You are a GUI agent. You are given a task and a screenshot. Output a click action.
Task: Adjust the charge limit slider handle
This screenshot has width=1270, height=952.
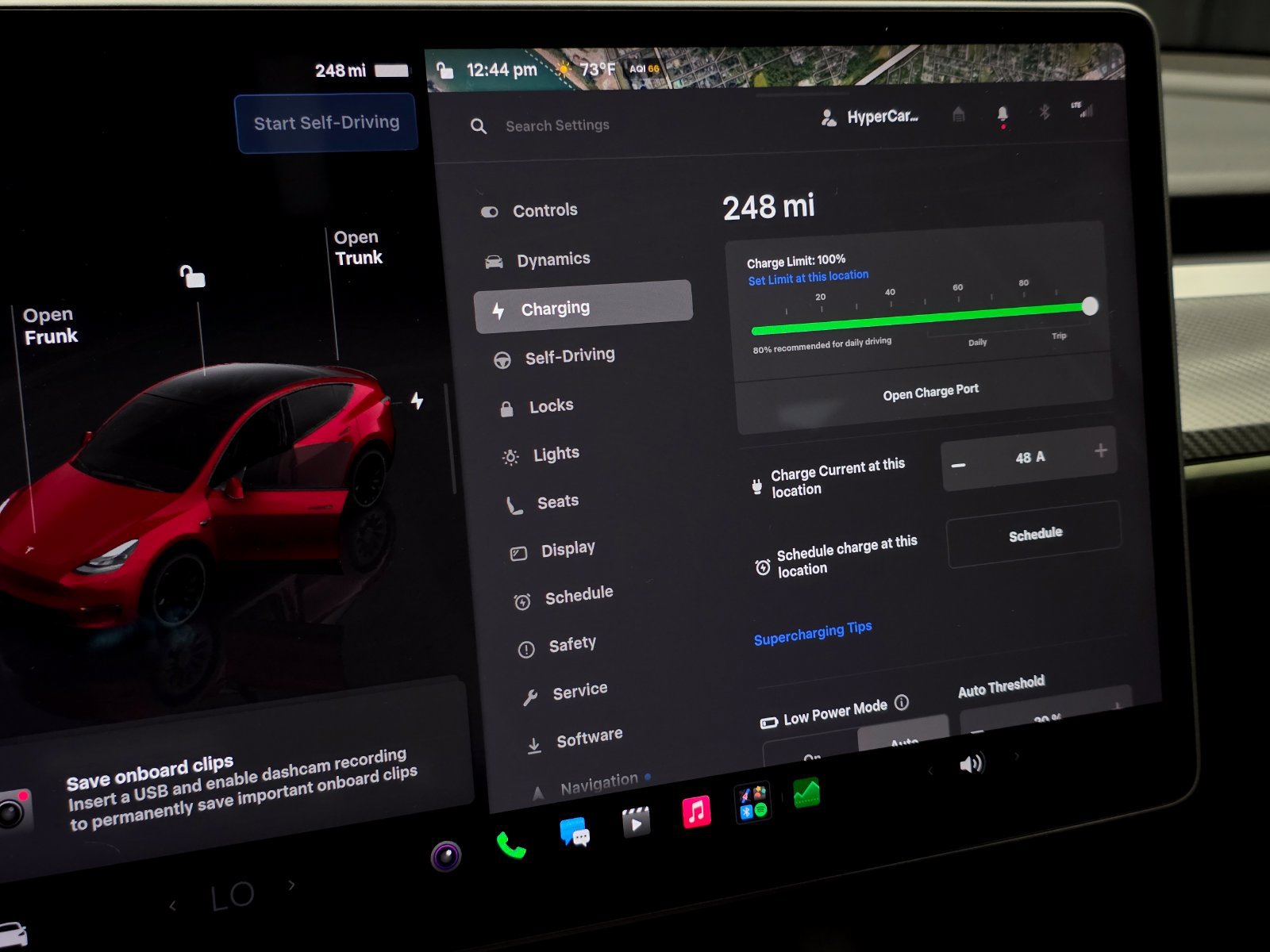point(1090,306)
